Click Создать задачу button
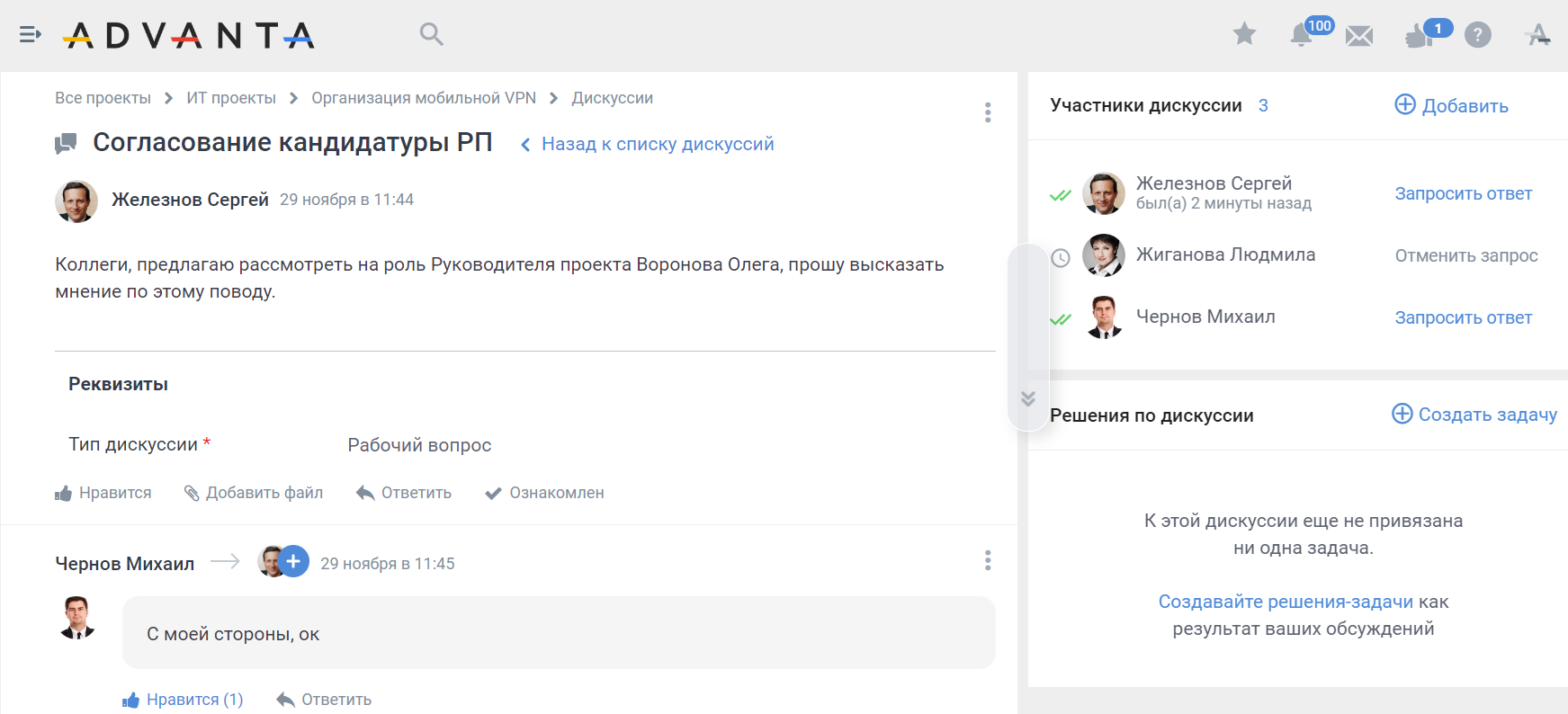The image size is (1568, 714). point(1474,415)
